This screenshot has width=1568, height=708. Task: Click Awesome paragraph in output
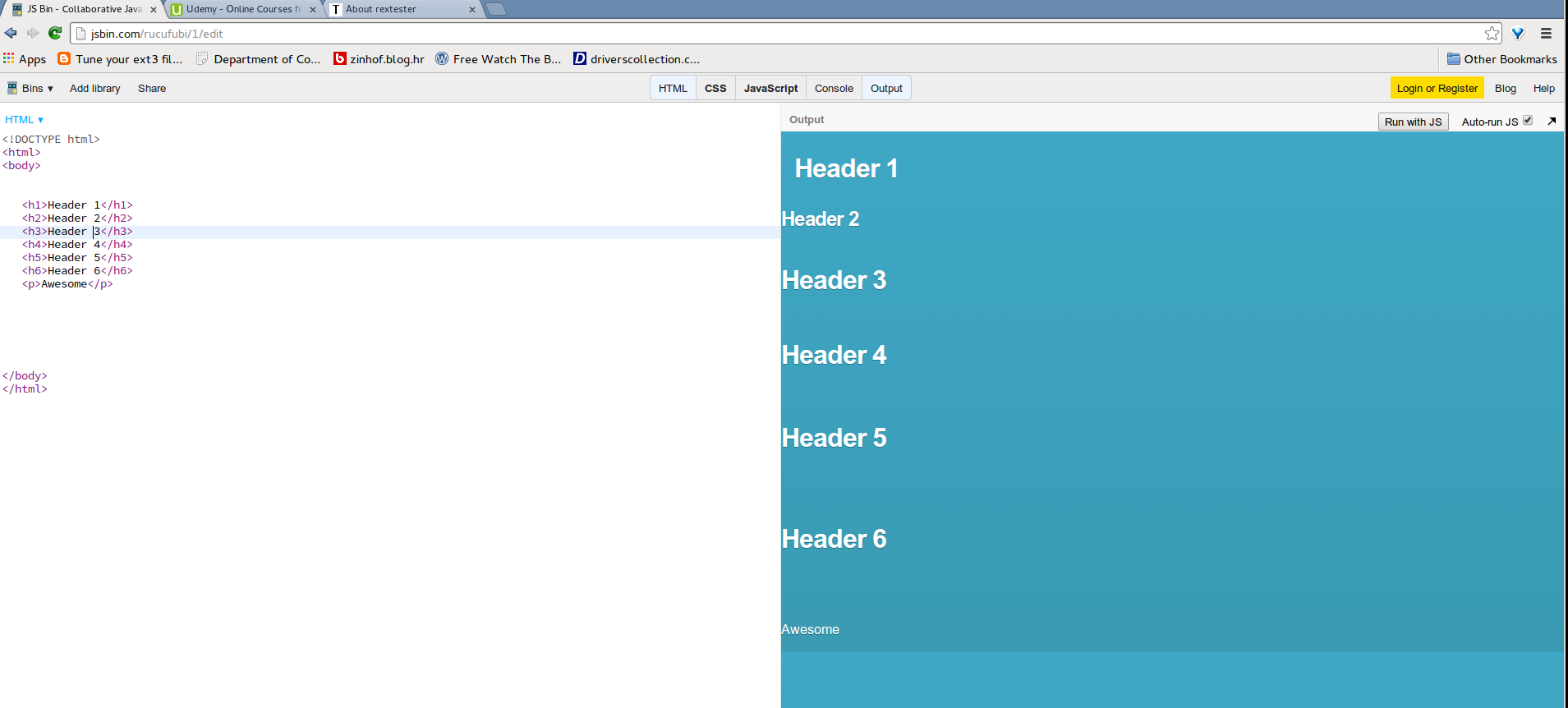click(x=810, y=629)
